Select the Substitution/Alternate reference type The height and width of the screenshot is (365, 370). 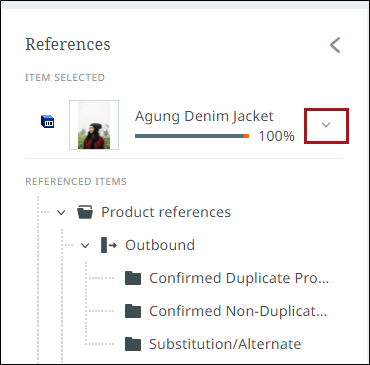(x=225, y=344)
